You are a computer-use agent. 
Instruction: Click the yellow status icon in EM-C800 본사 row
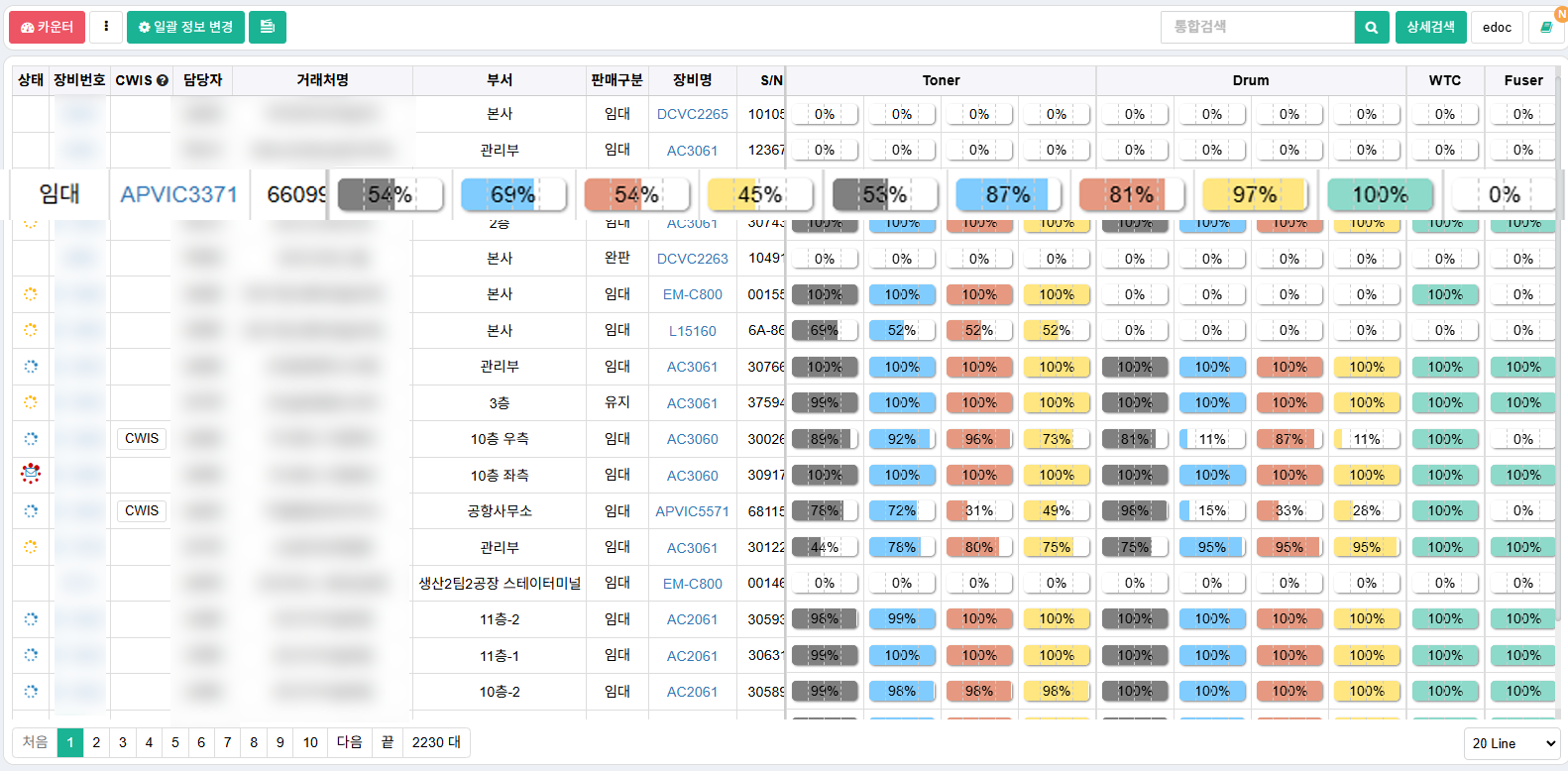[x=31, y=294]
